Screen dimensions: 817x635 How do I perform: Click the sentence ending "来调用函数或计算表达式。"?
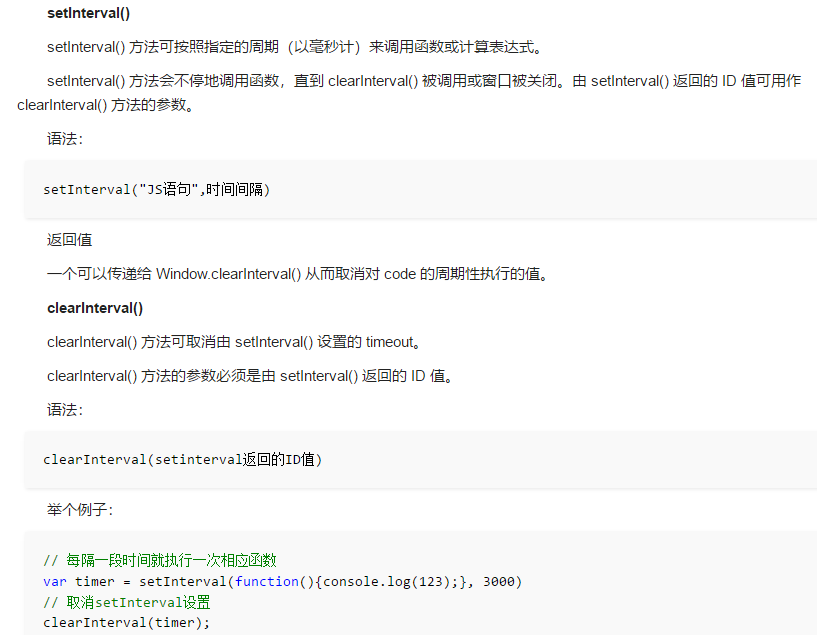pos(295,47)
